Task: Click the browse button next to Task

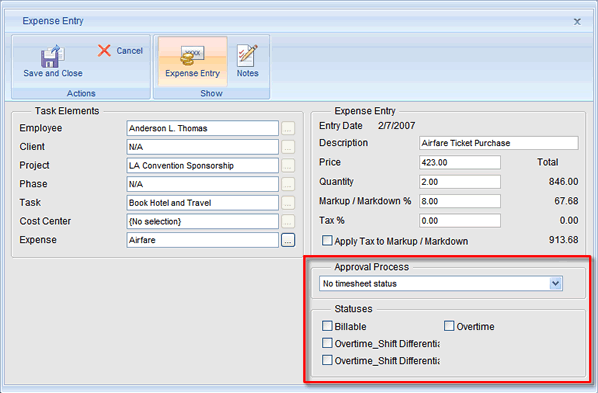Action: pyautogui.click(x=288, y=203)
